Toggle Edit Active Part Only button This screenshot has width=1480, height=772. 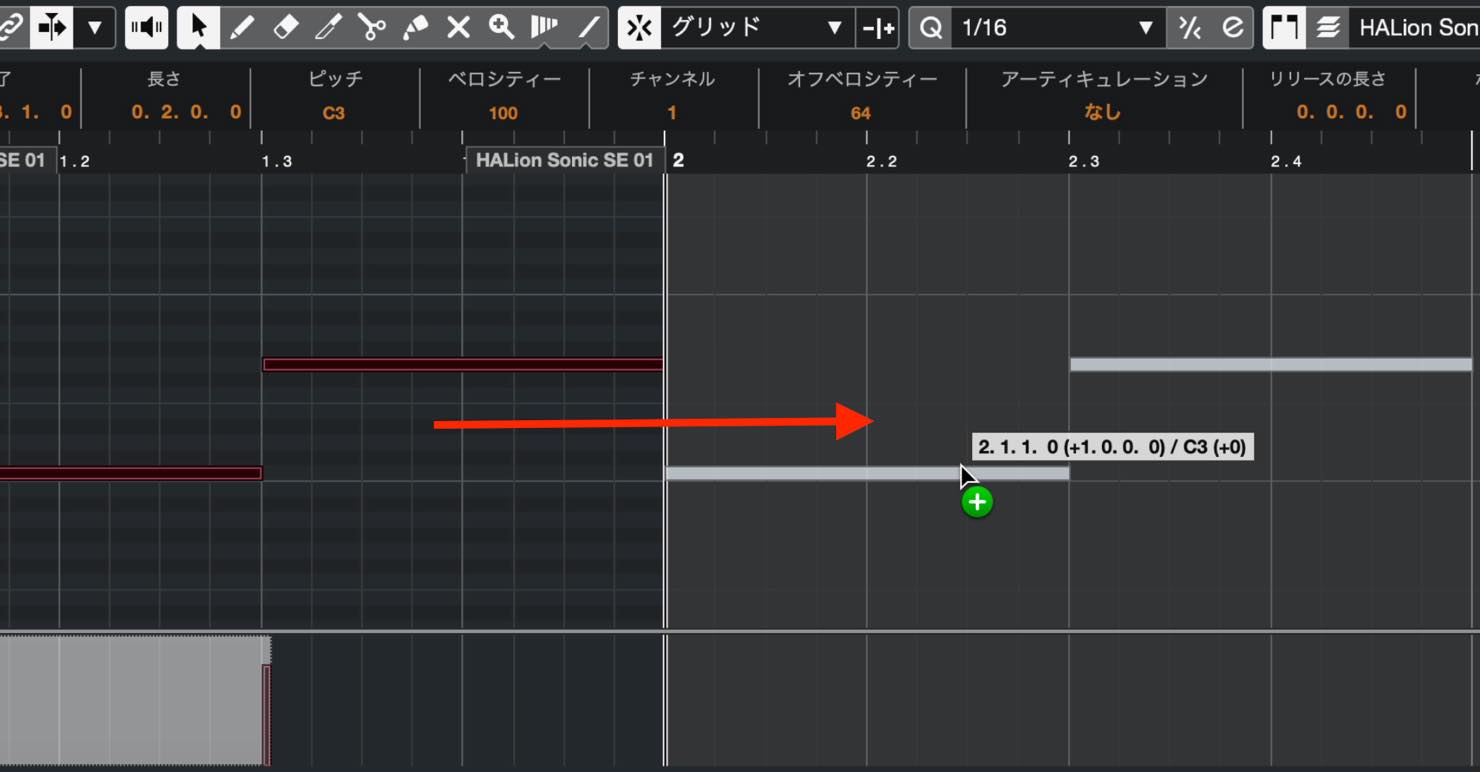[1327, 28]
